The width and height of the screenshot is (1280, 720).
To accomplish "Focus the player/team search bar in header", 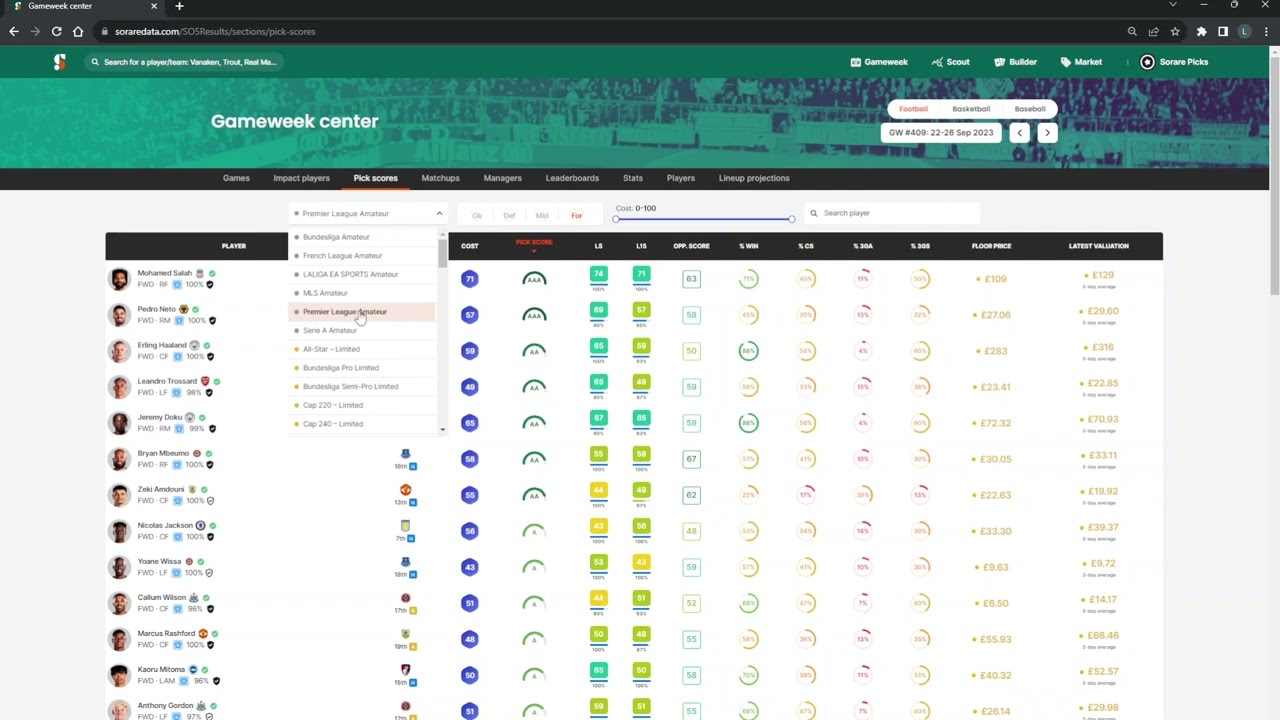I will [184, 62].
